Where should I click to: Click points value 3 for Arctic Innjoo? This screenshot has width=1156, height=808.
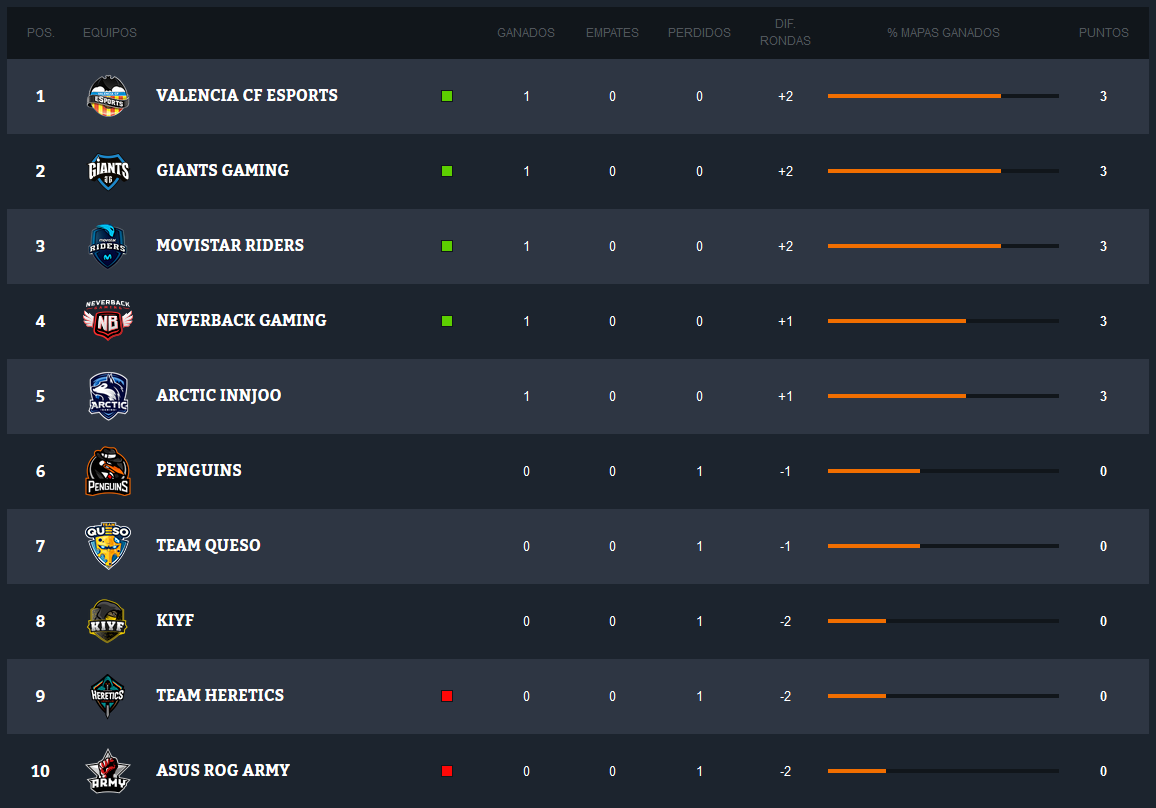[x=1104, y=396]
